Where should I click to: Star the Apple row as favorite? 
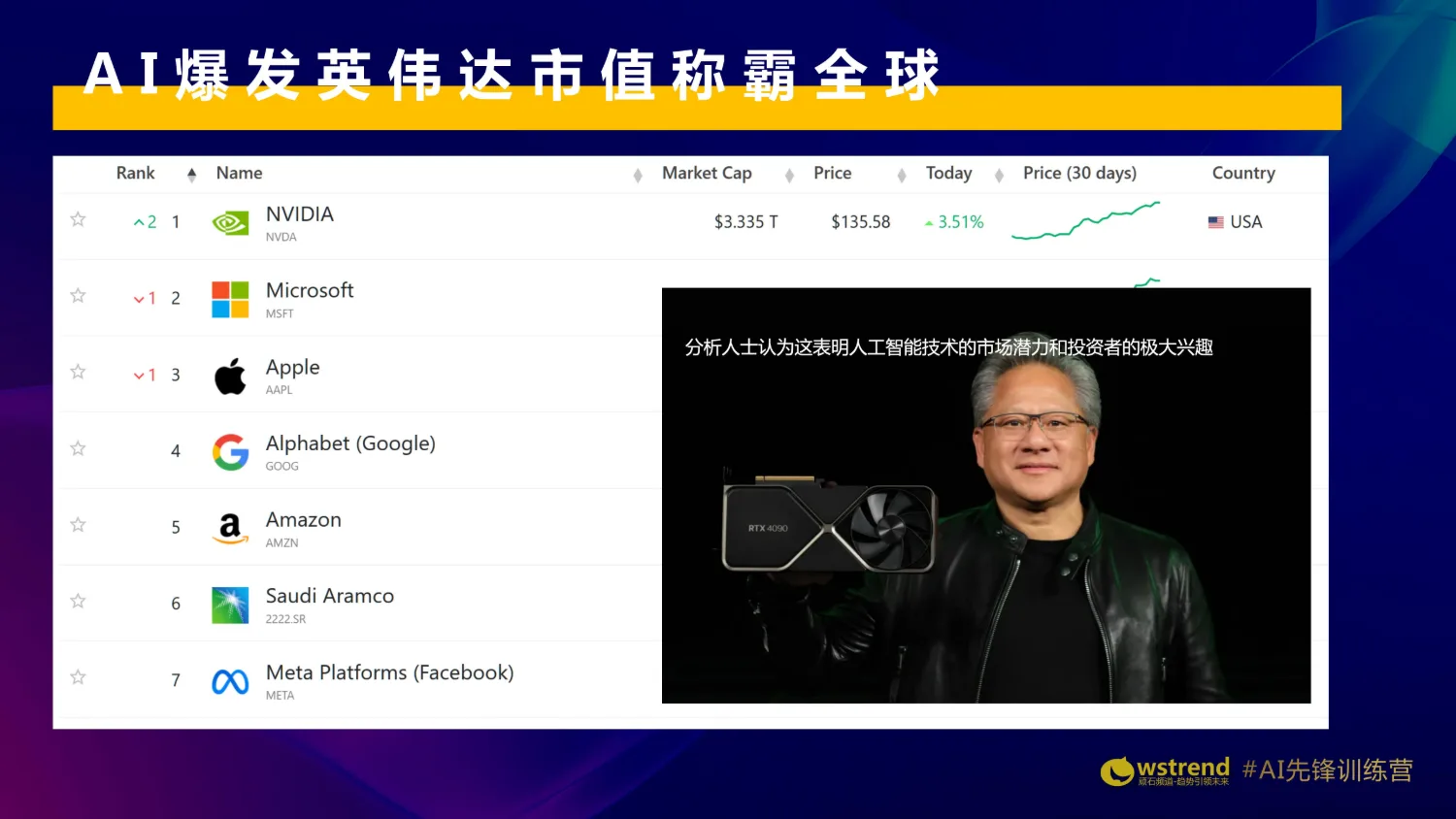point(79,373)
